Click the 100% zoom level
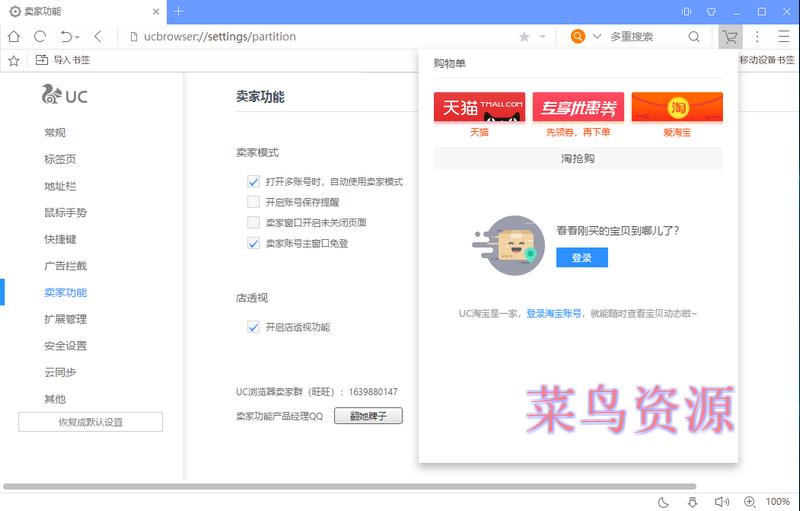This screenshot has width=800, height=511. [x=778, y=502]
